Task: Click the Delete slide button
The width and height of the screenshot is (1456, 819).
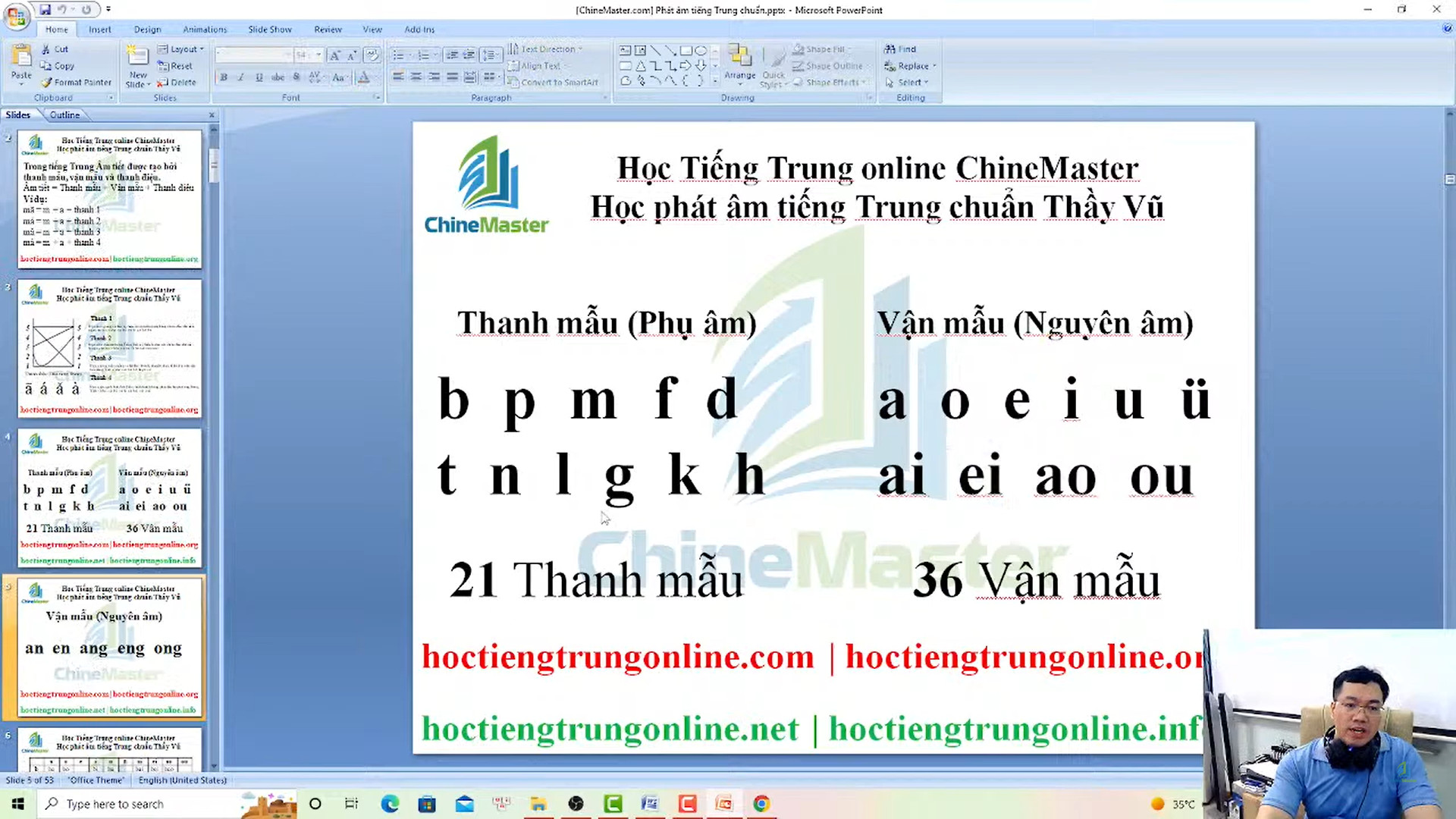Action: point(177,83)
